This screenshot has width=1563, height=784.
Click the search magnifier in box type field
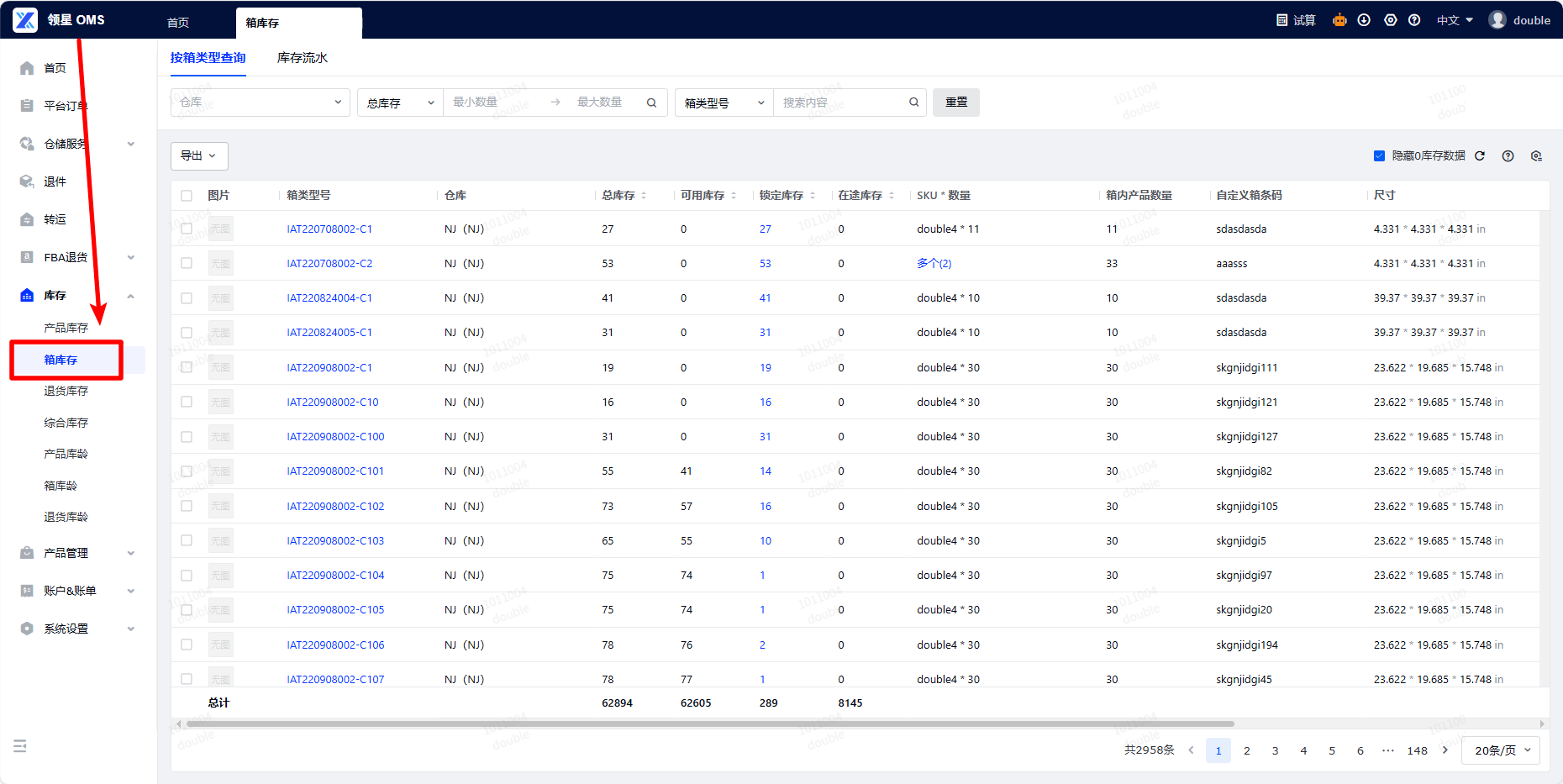point(913,103)
